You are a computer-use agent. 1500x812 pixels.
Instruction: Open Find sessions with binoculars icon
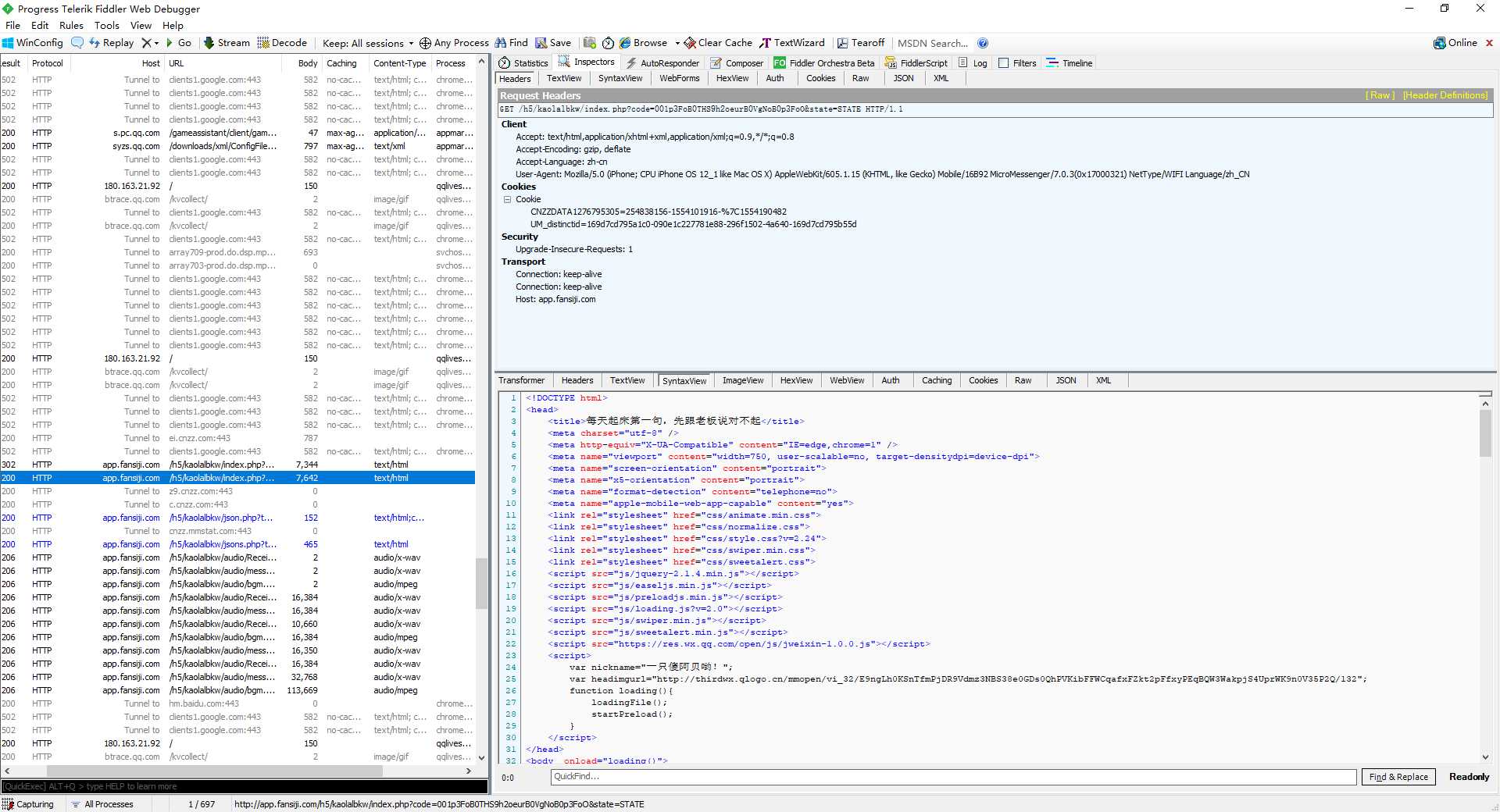tap(511, 43)
